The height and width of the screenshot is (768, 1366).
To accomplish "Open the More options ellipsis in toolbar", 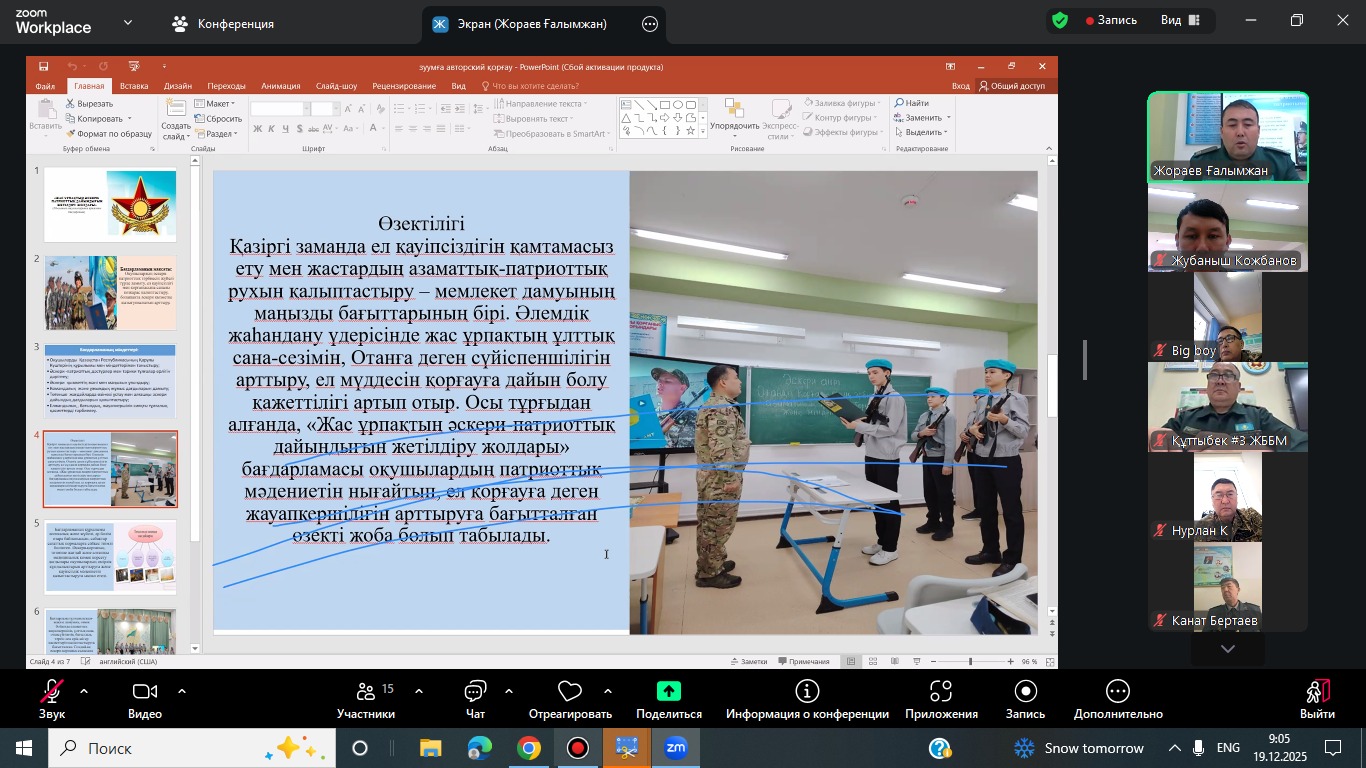I will 1117,692.
